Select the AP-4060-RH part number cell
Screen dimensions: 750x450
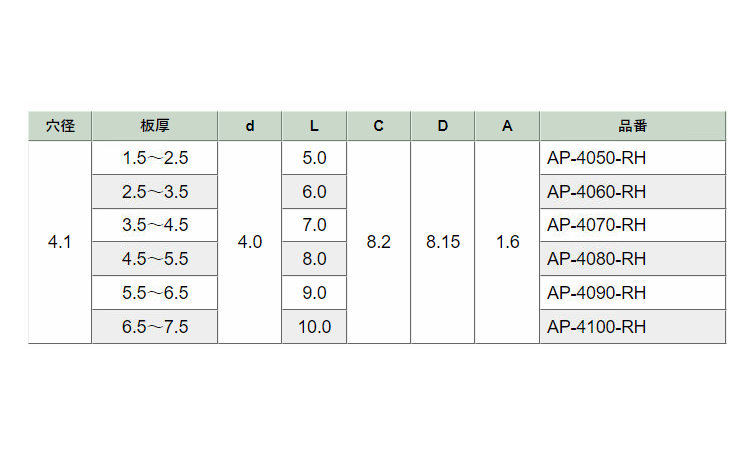coord(596,192)
